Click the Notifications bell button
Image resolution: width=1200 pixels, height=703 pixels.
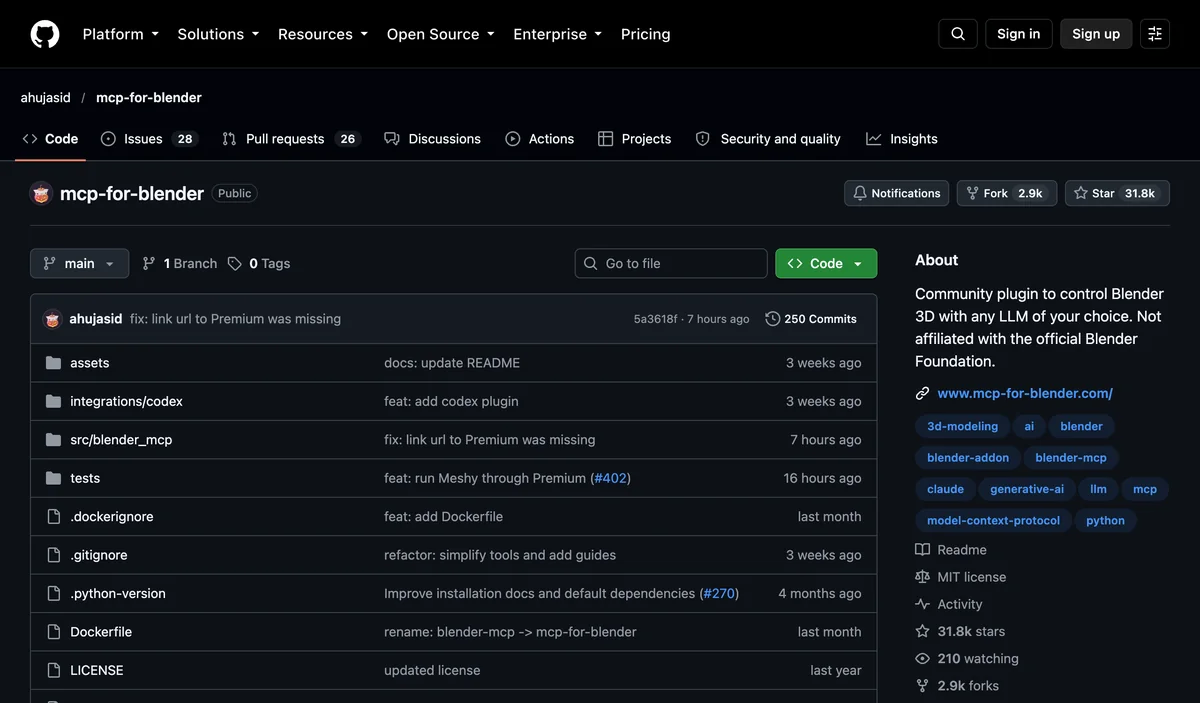pos(897,193)
